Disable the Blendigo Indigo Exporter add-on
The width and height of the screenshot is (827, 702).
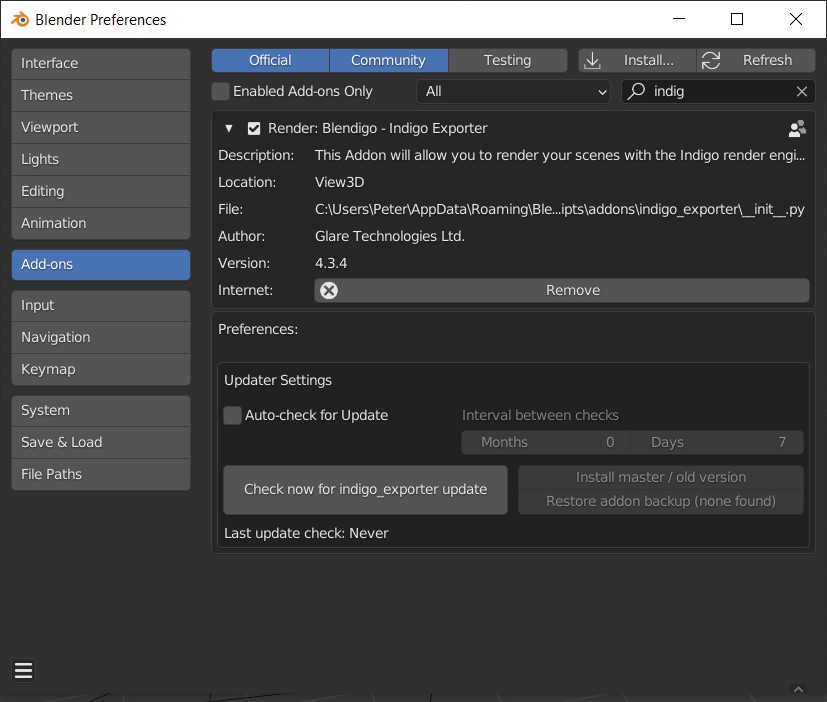254,128
